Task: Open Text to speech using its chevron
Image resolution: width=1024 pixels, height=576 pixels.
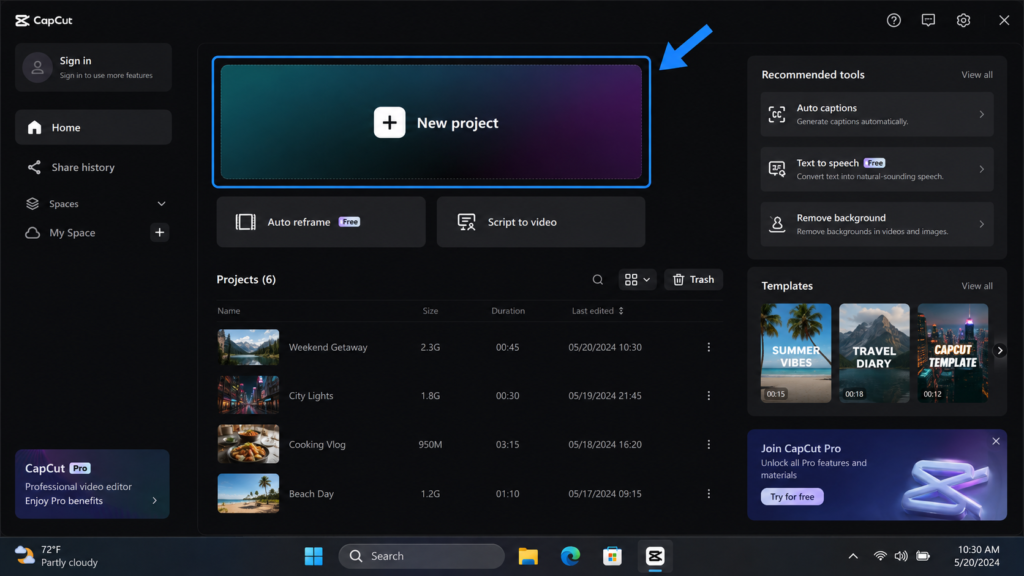Action: pos(982,169)
